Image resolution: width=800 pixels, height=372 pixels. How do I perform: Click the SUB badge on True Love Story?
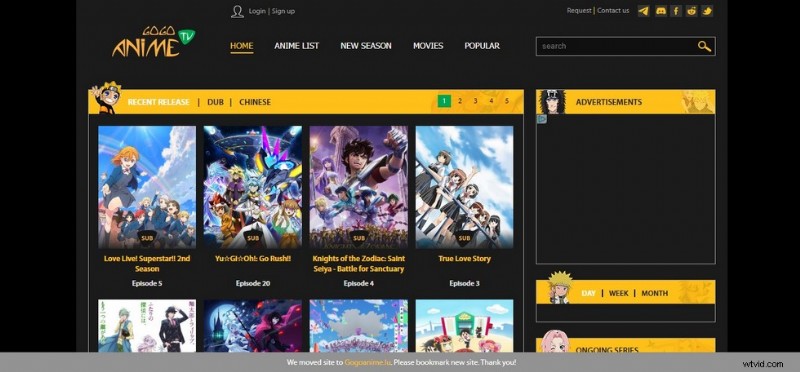(464, 238)
